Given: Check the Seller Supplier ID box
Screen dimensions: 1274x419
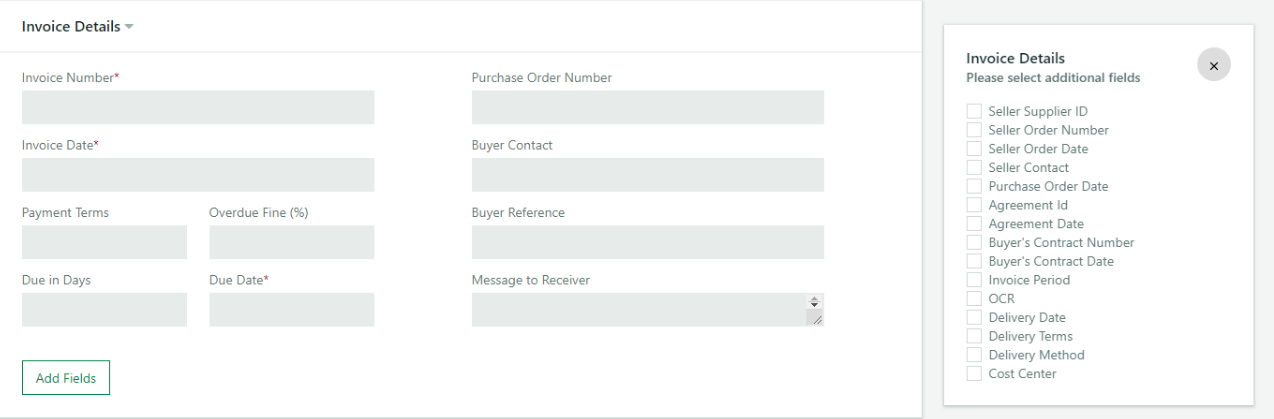Looking at the screenshot, I should 974,111.
